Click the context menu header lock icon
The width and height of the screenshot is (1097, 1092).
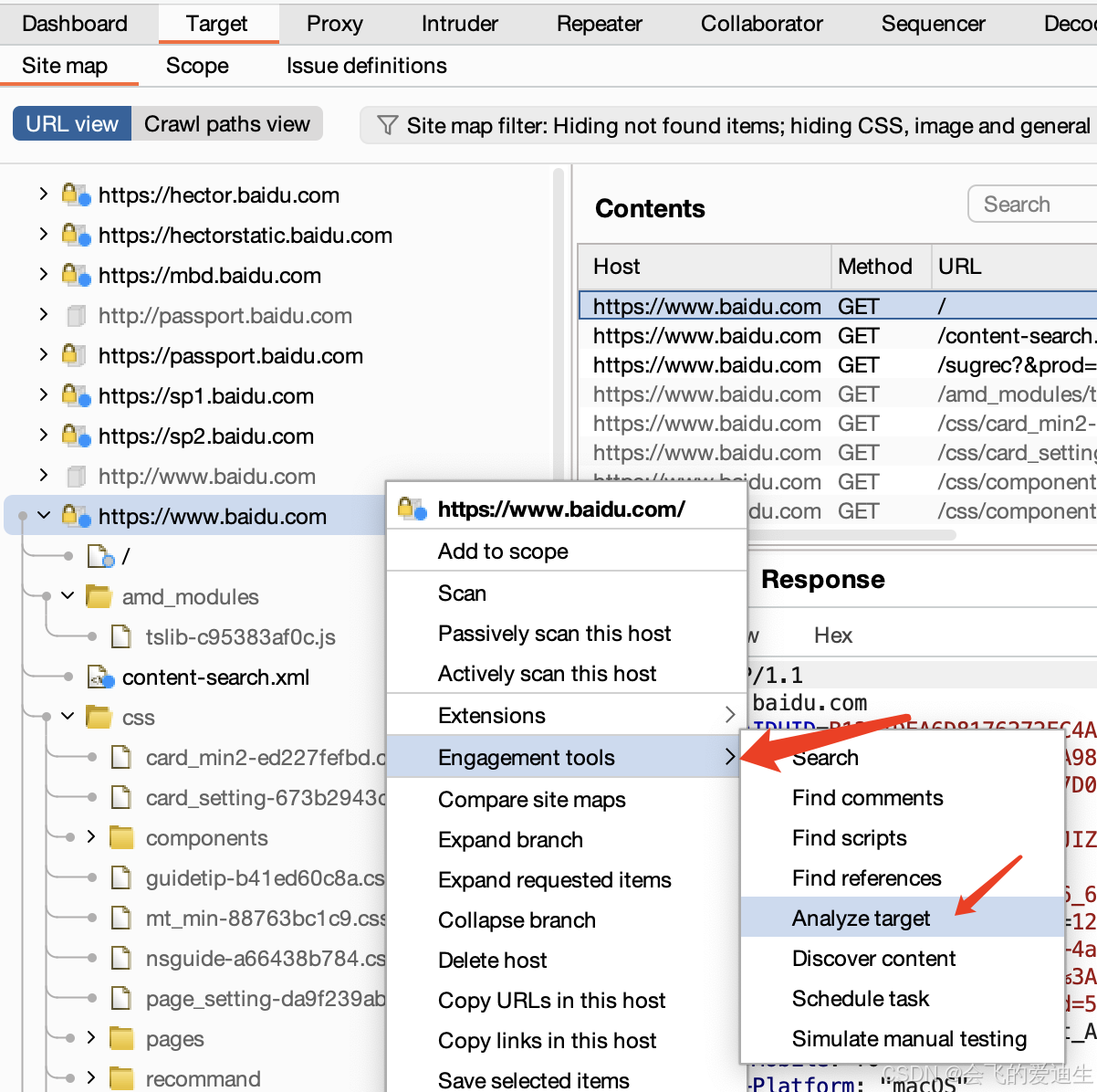click(x=413, y=509)
